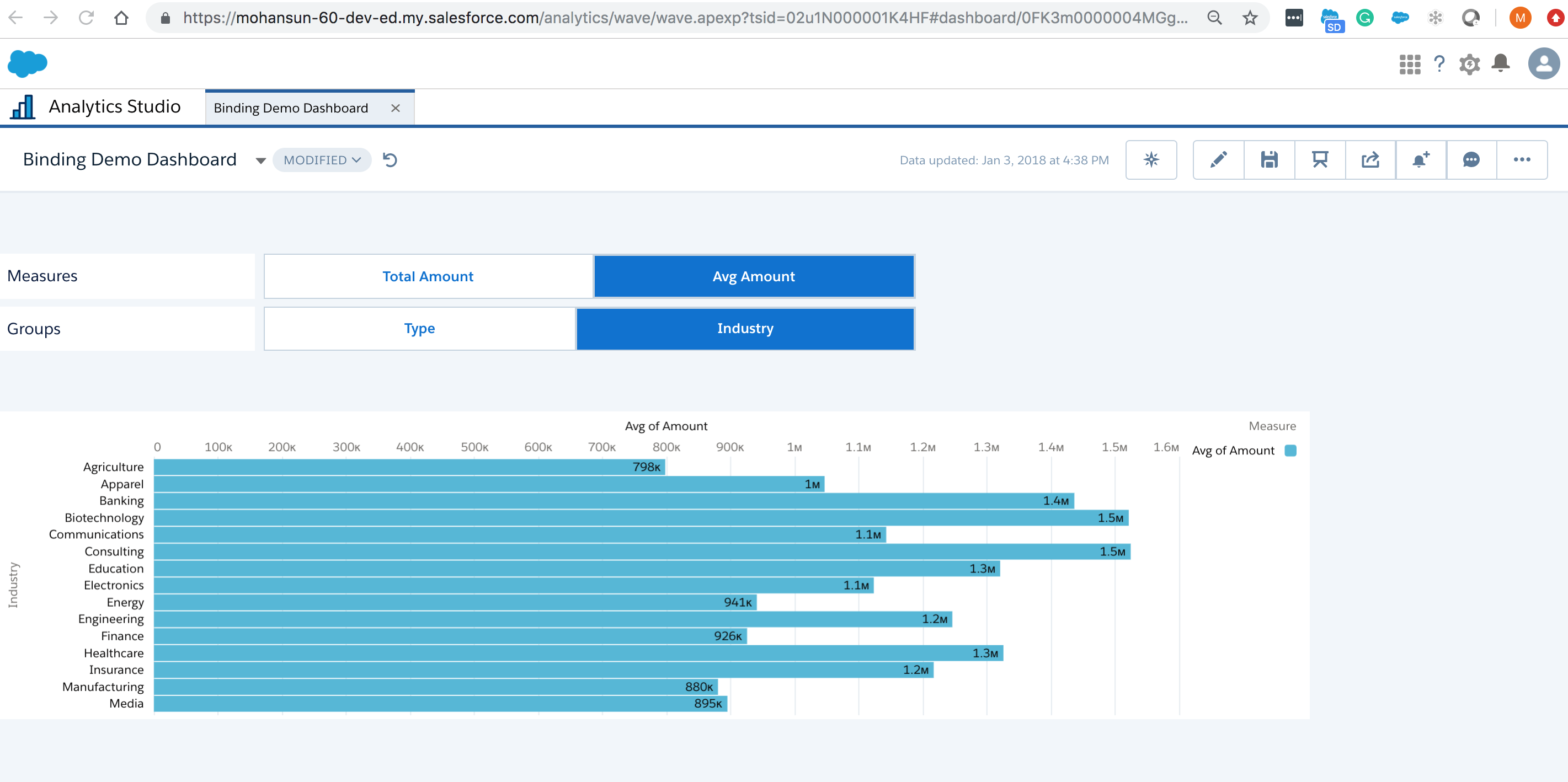Open the Setup gear menu
This screenshot has height=782, width=1568.
click(1469, 64)
